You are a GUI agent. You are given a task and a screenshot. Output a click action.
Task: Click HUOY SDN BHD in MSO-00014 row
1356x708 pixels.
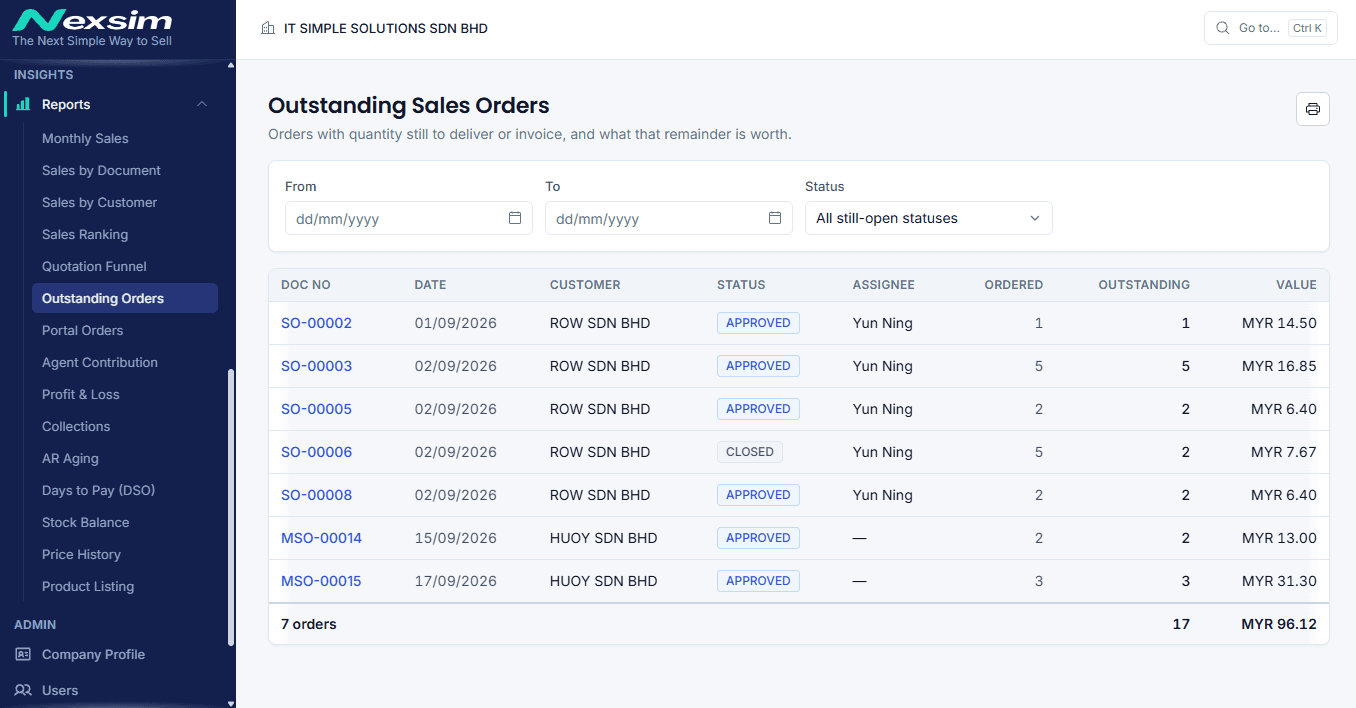tap(604, 538)
